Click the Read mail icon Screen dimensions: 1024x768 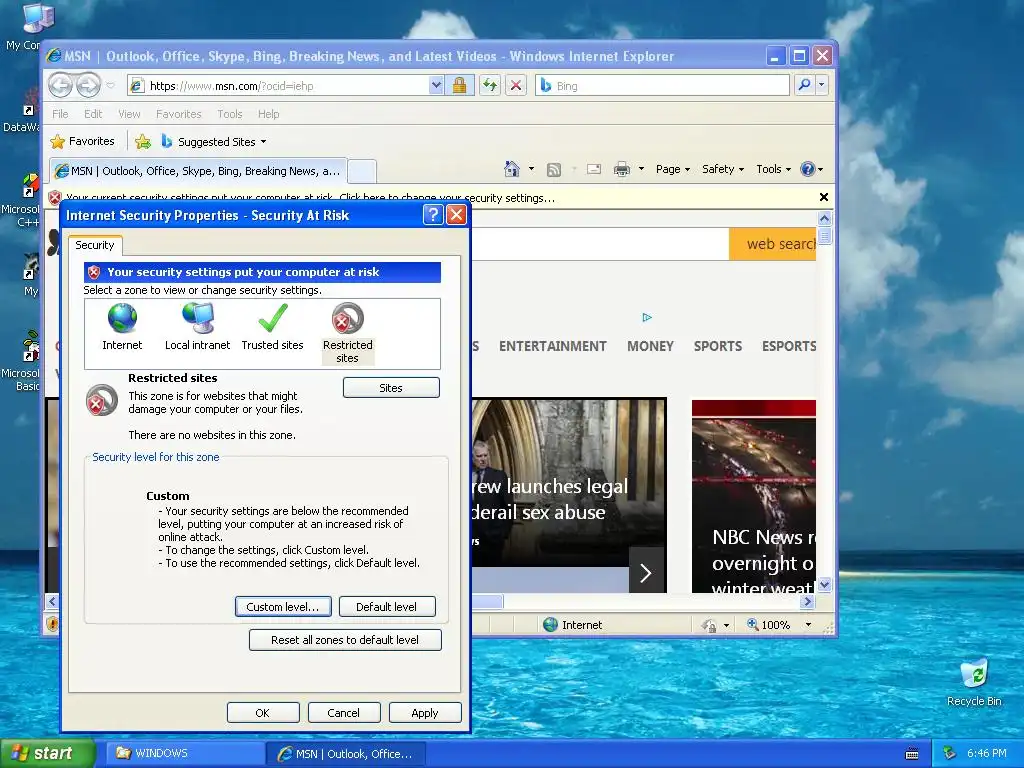point(594,169)
